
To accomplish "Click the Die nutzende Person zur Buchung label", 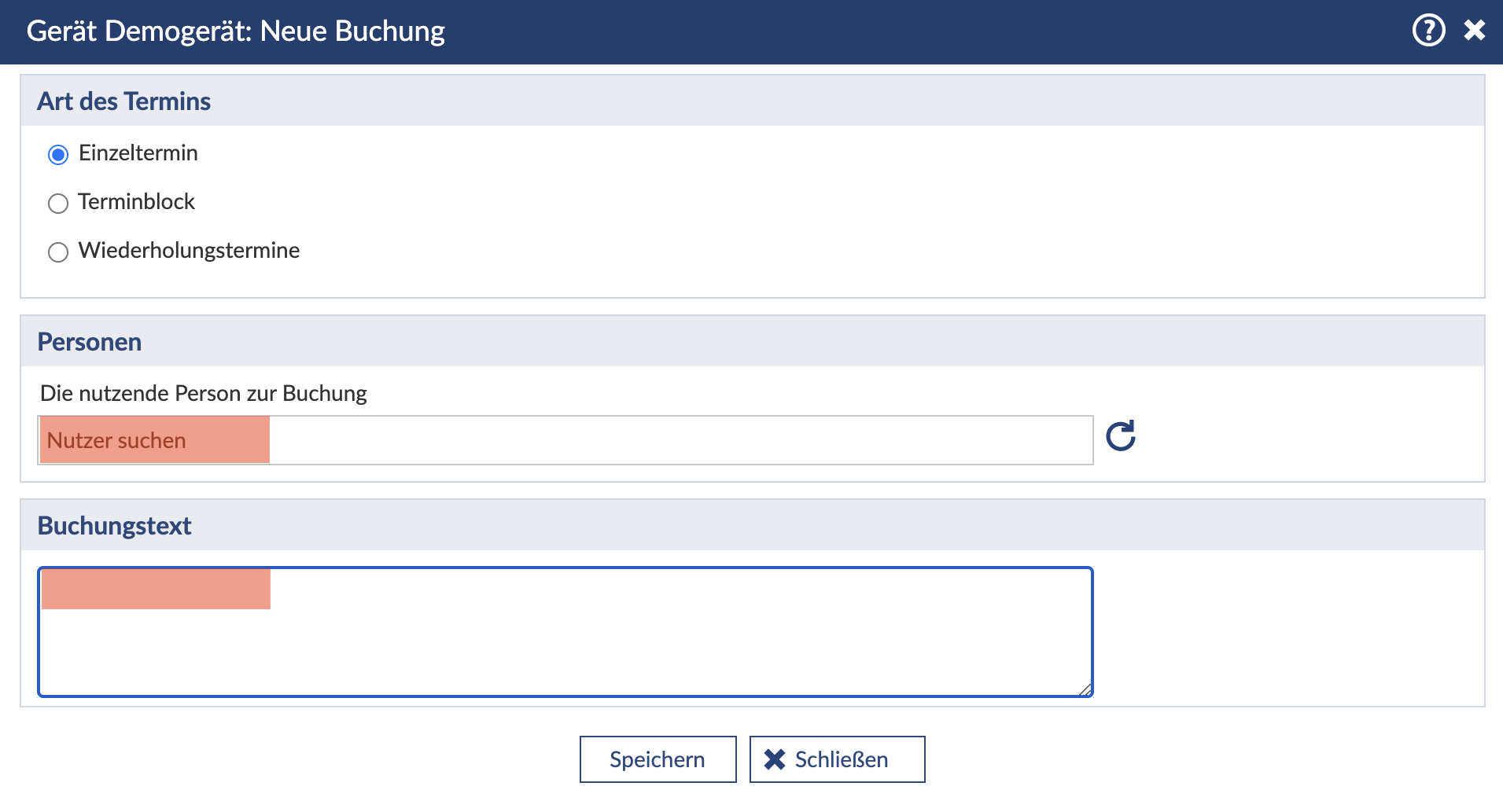I will tap(204, 393).
